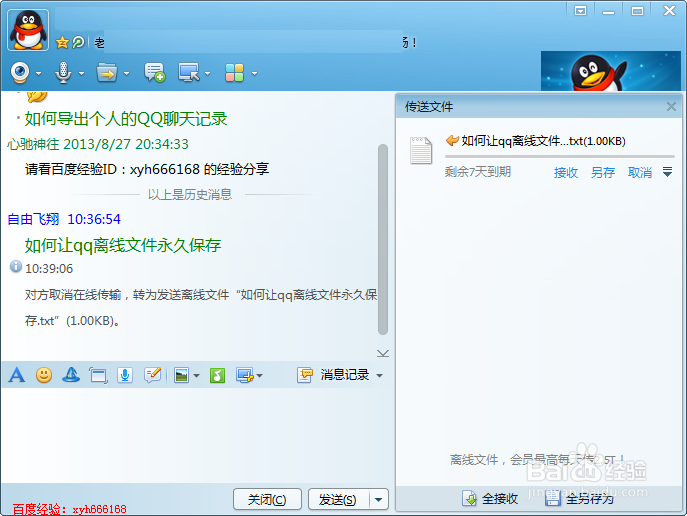Click message 如何让qq离线文件永久保存
This screenshot has height=516, width=687.
(x=123, y=245)
